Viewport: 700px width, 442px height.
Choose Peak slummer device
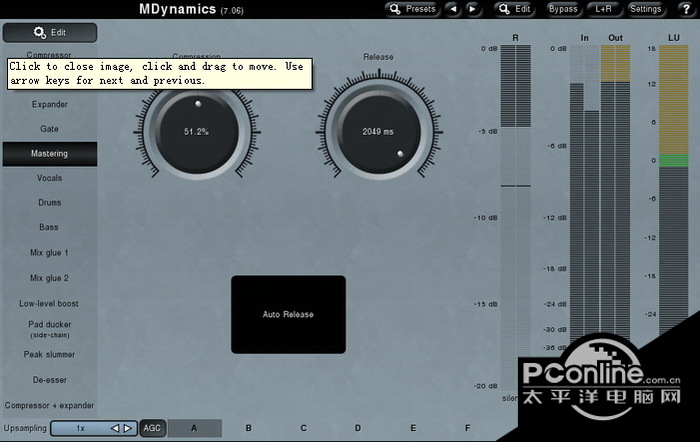coord(50,354)
